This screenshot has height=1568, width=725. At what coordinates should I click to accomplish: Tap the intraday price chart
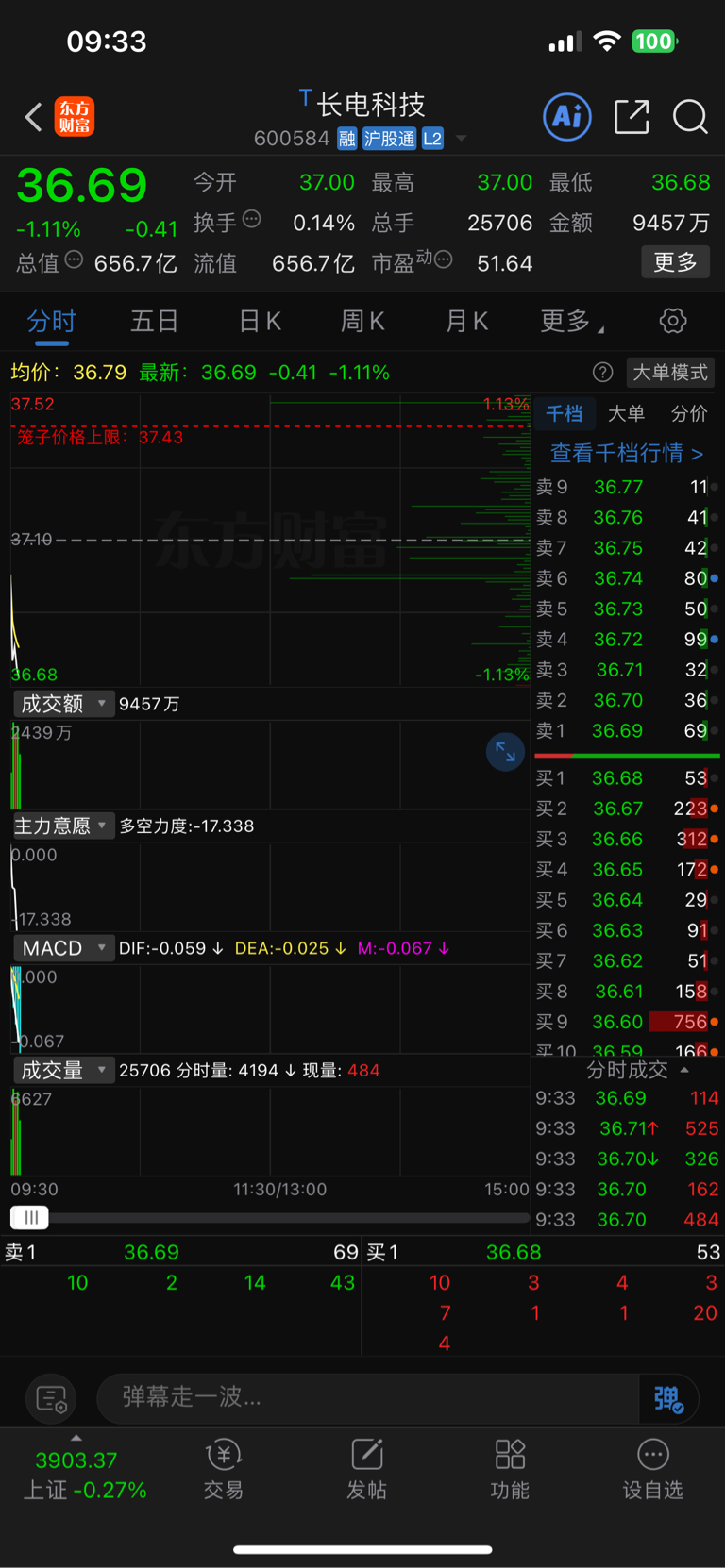click(270, 539)
